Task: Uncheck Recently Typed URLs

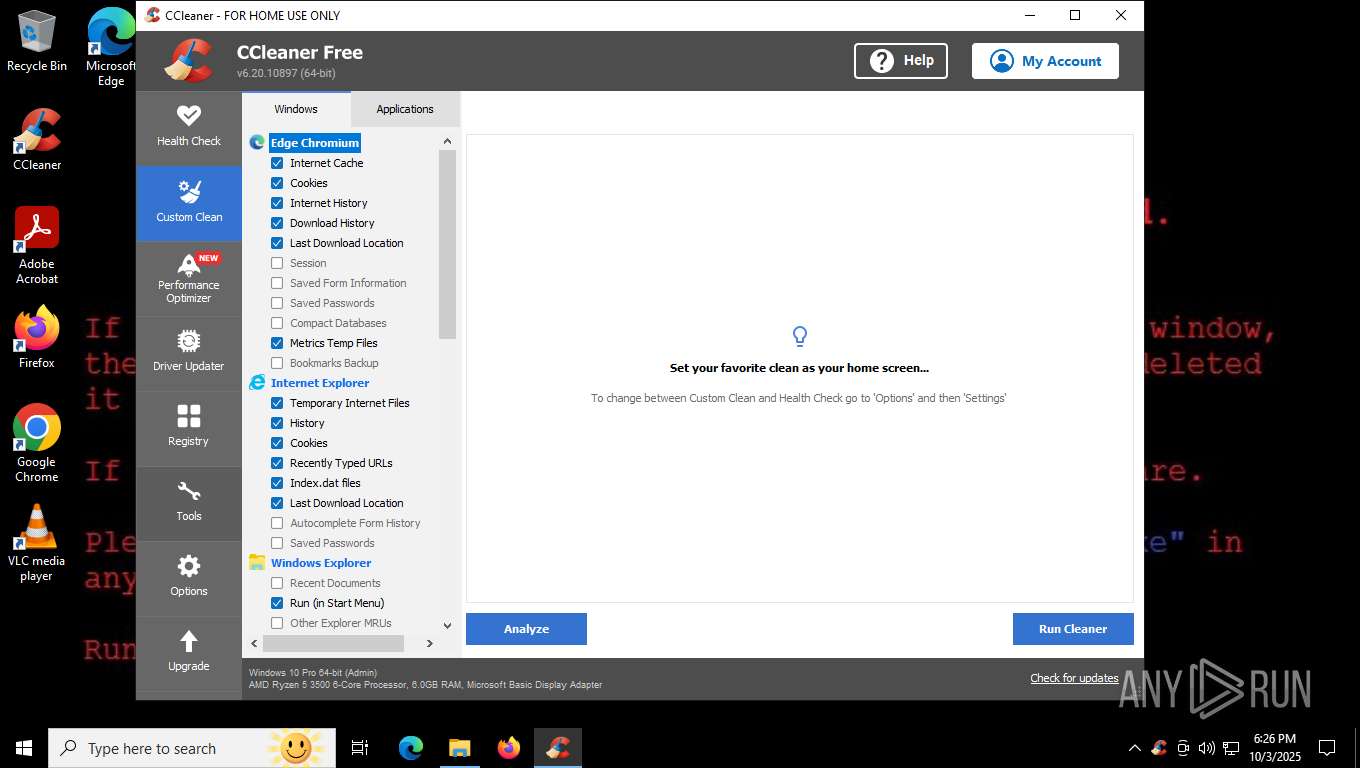Action: (277, 463)
